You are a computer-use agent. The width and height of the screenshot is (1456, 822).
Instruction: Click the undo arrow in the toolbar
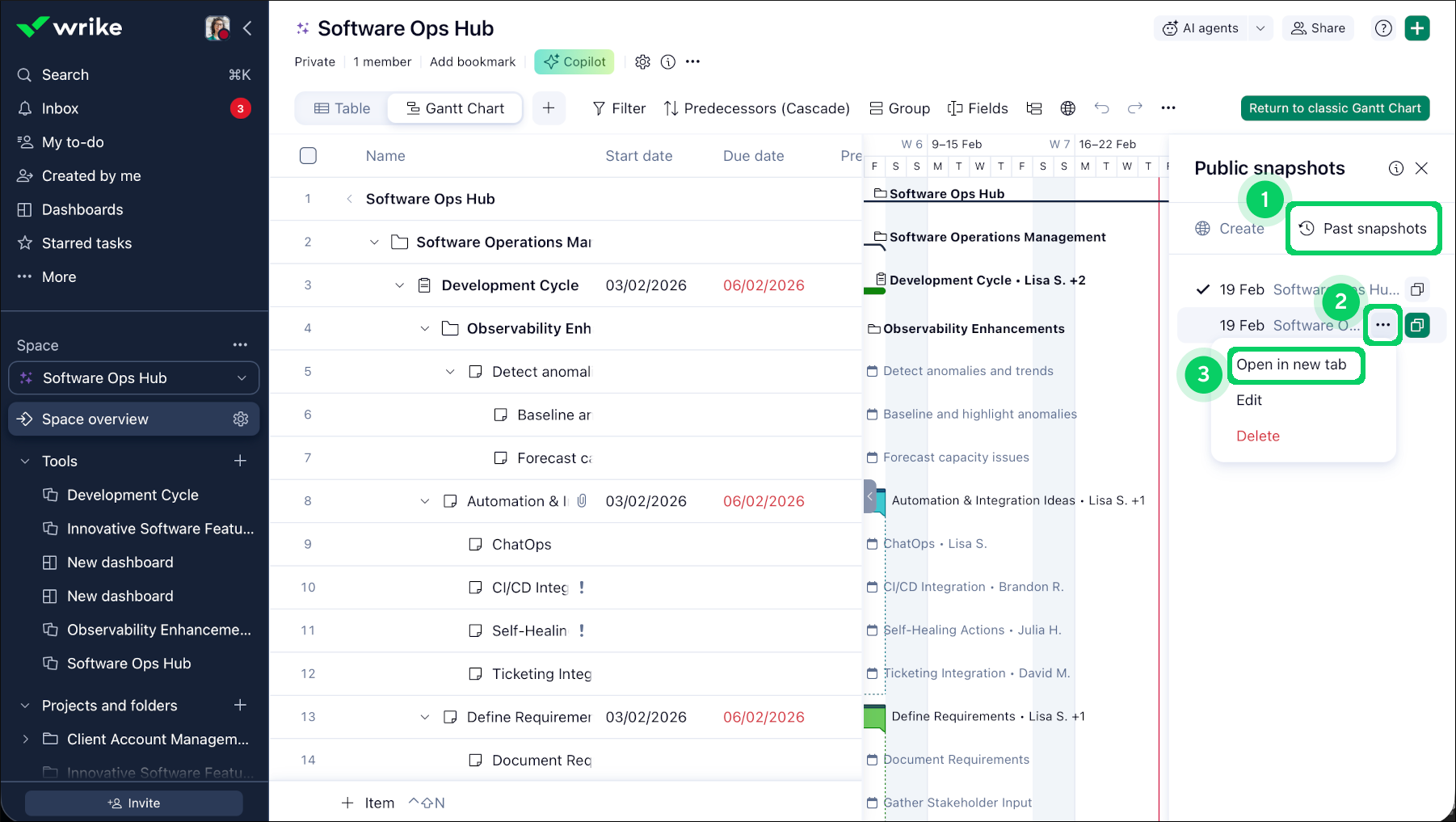pos(1101,108)
